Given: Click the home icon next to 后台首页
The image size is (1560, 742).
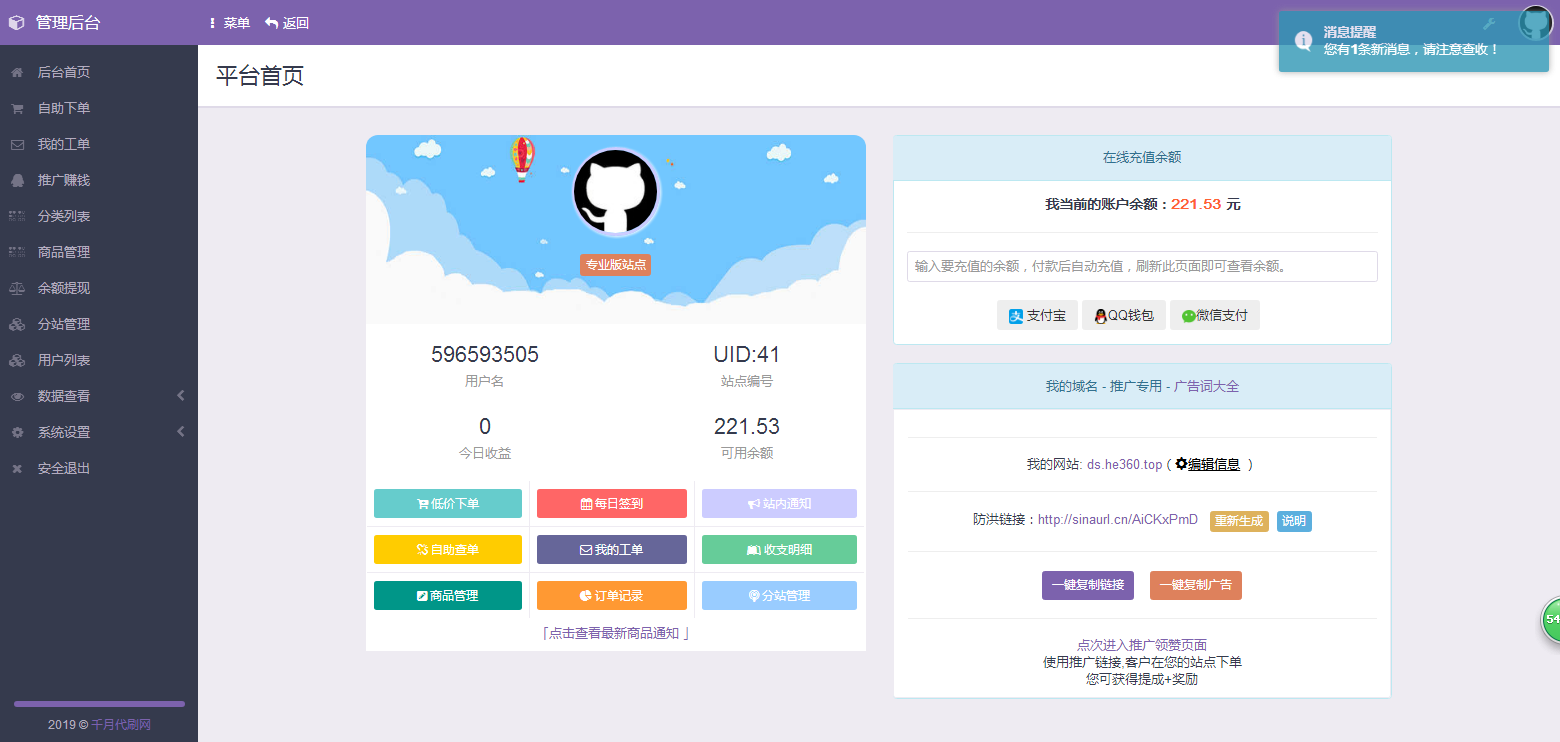Looking at the screenshot, I should click(x=17, y=72).
